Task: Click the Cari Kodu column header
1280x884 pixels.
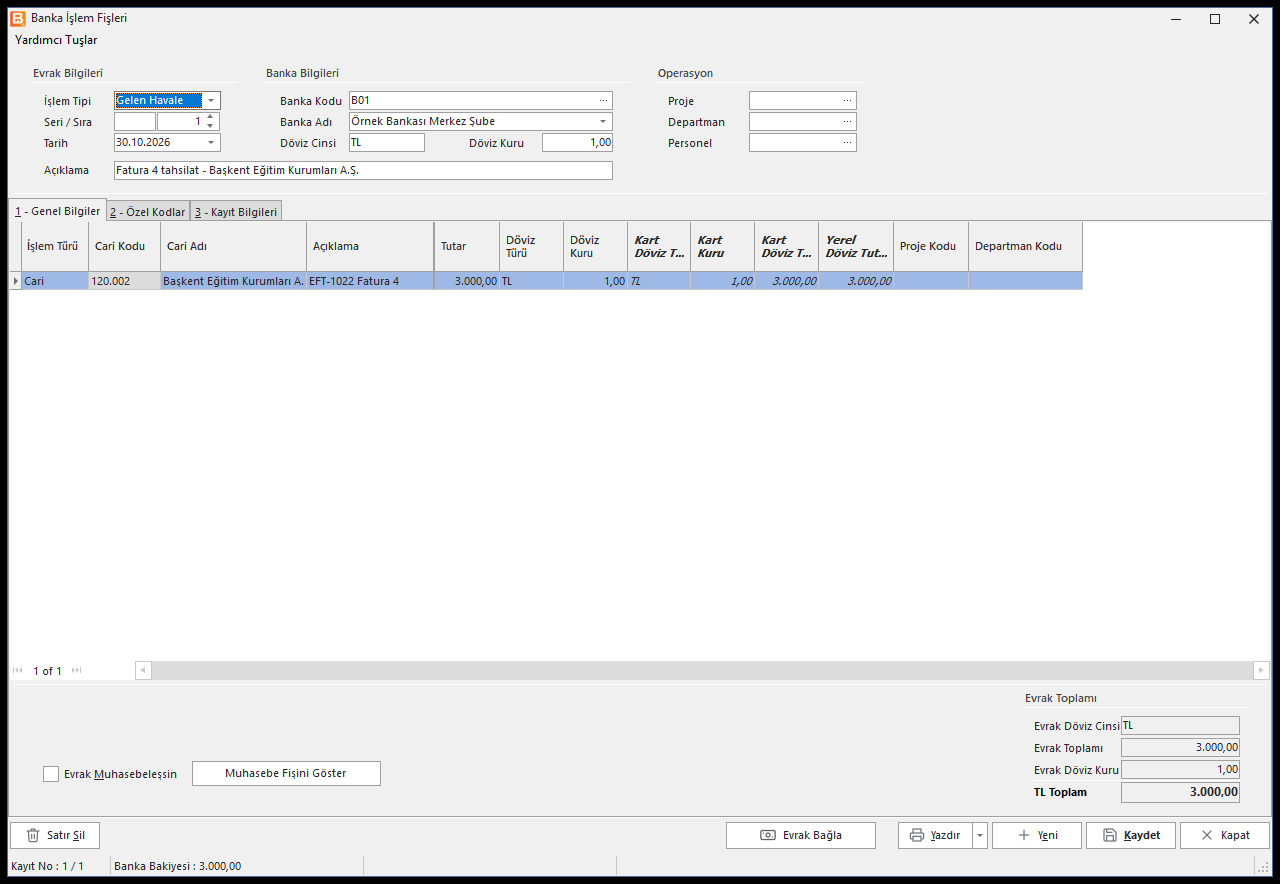Action: 124,246
